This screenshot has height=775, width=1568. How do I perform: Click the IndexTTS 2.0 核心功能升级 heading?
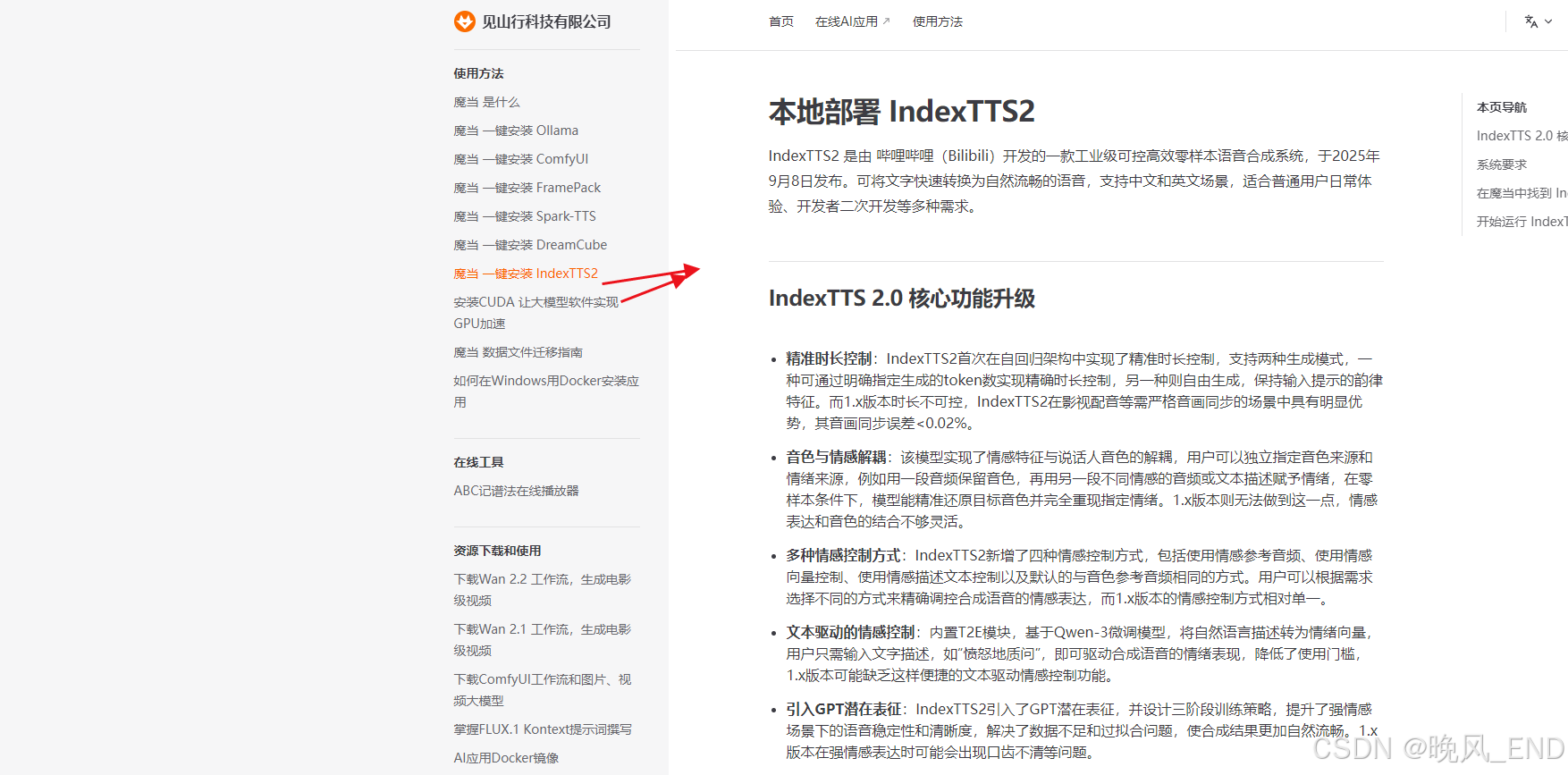[x=902, y=299]
